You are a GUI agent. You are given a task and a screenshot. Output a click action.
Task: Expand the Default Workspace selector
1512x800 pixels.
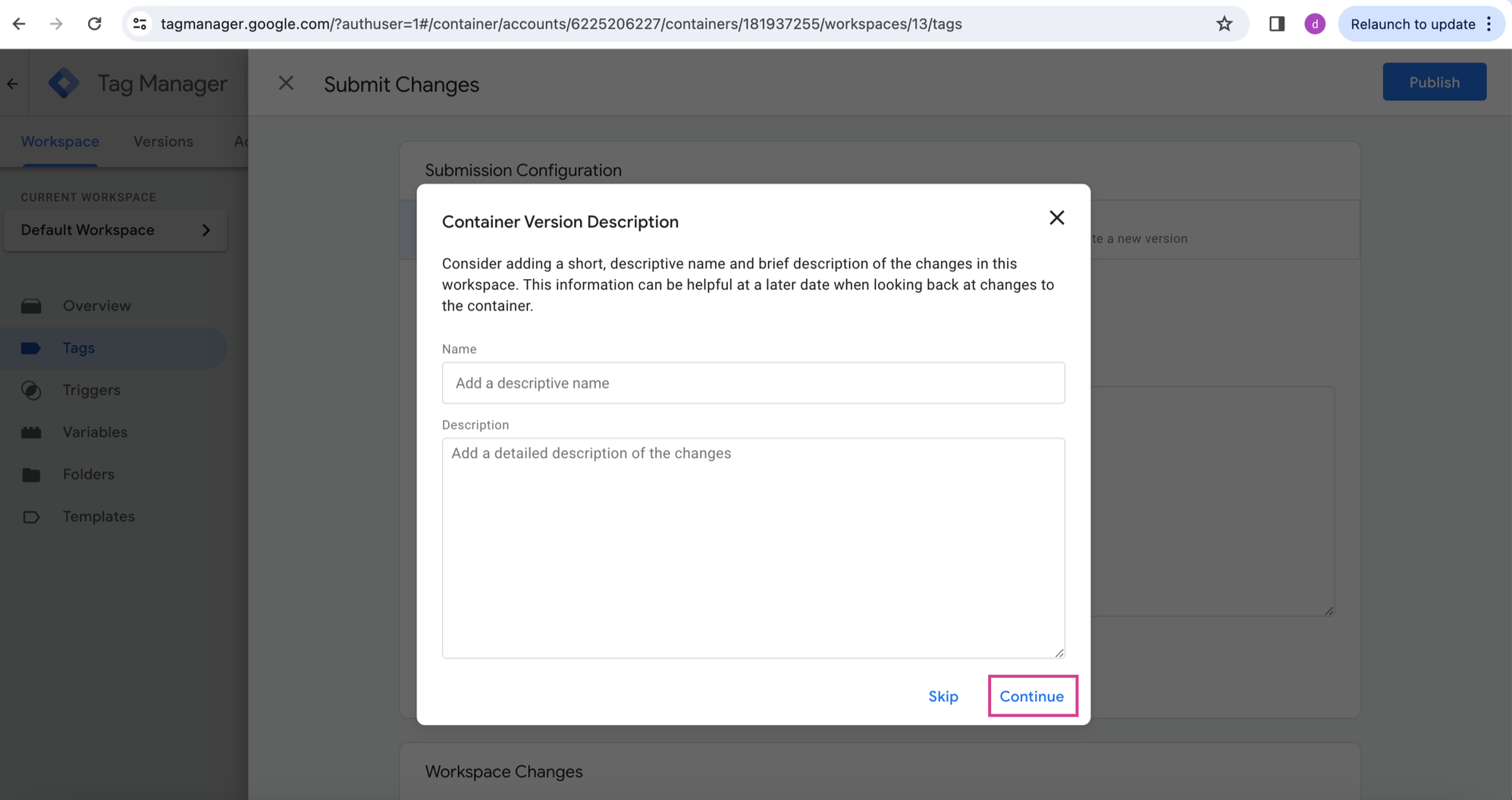coord(115,231)
